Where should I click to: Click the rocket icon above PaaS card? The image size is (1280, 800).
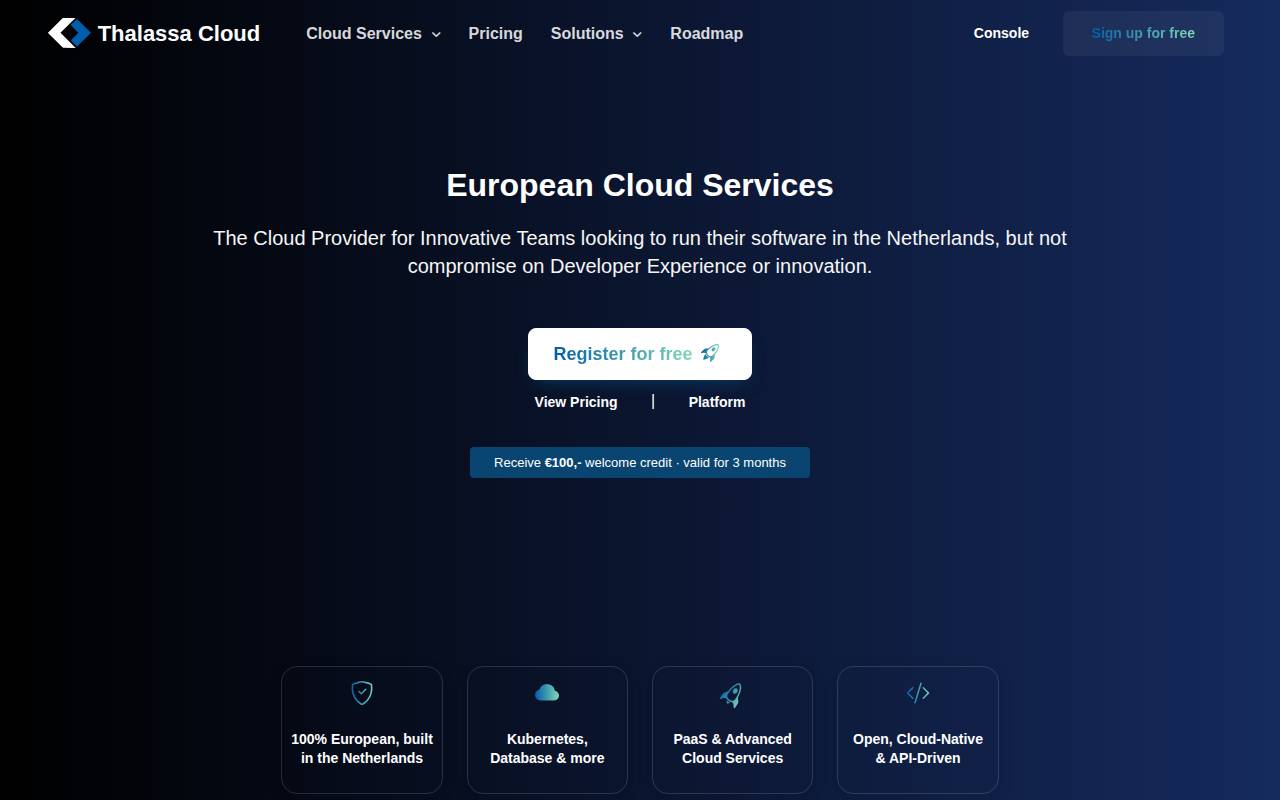coord(732,694)
